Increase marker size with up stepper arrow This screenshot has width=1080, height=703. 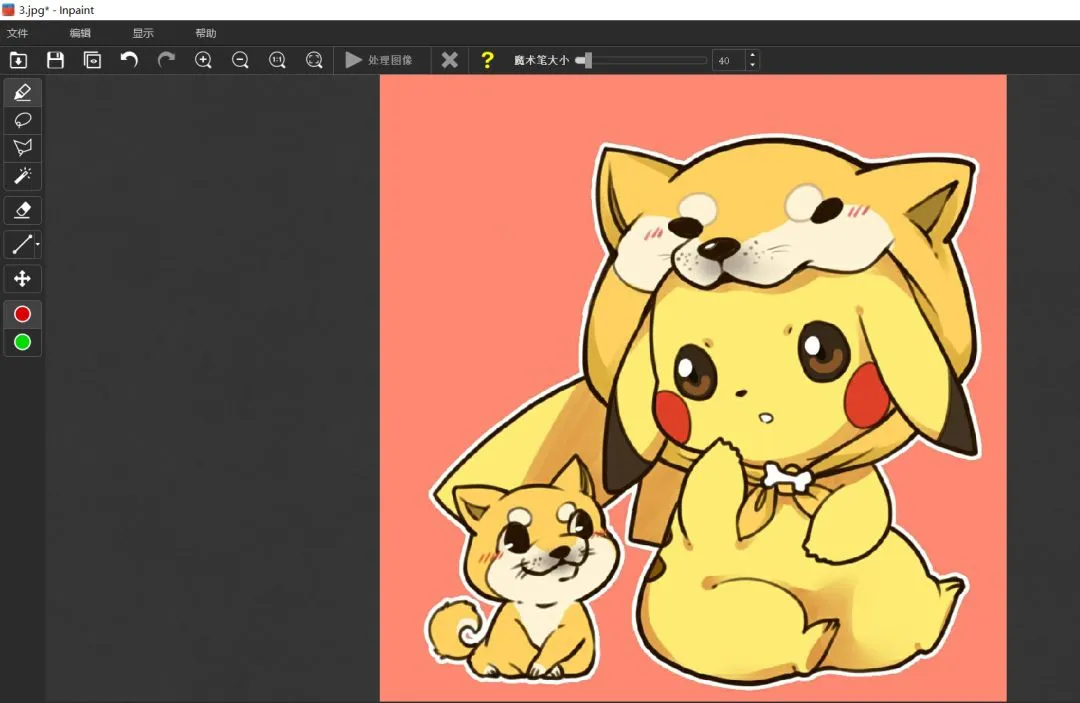point(752,56)
